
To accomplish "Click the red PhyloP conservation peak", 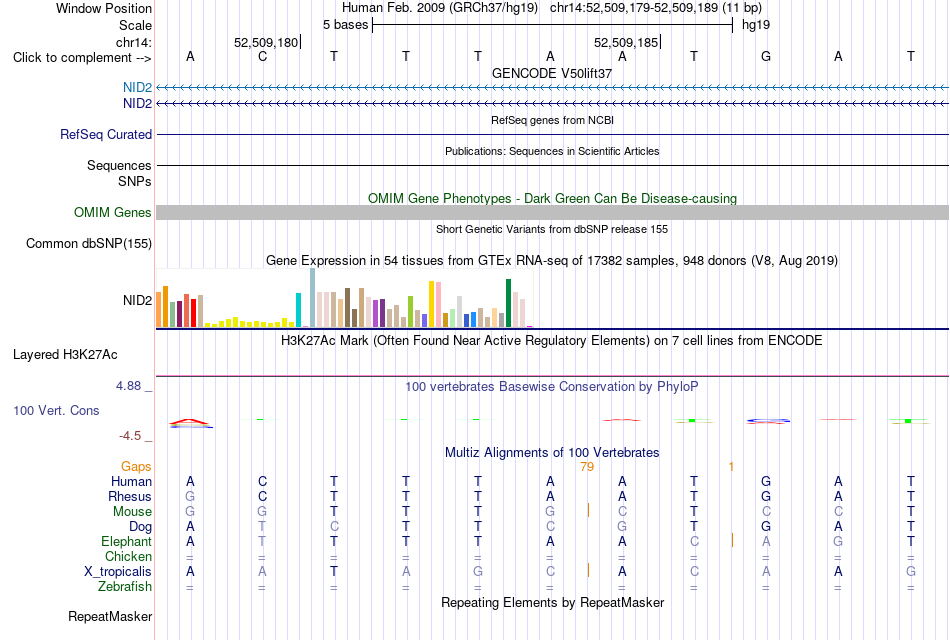I will tap(190, 421).
